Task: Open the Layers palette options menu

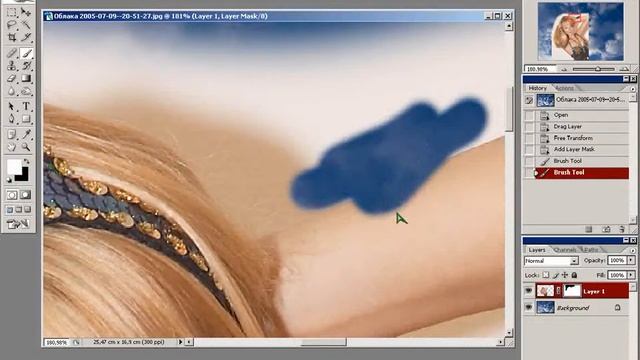Action: click(x=633, y=250)
